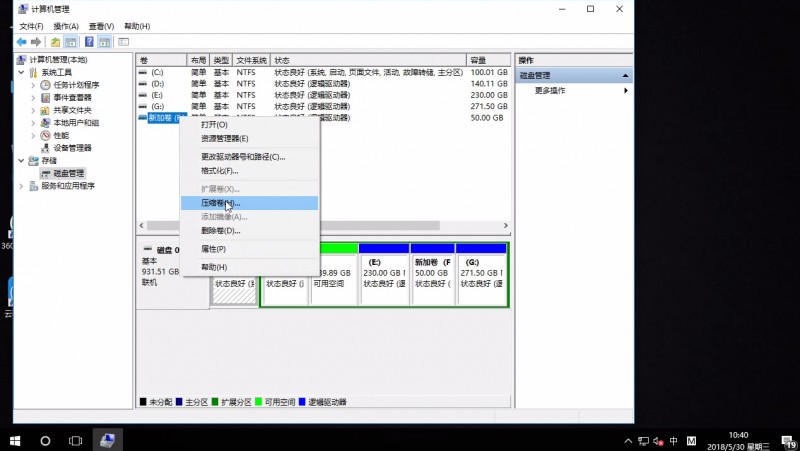Expand the 共享文件夹 node arrow

click(33, 110)
